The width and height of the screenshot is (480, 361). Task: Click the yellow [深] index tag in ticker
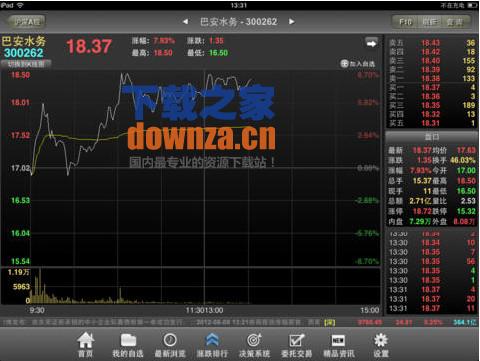(330, 322)
